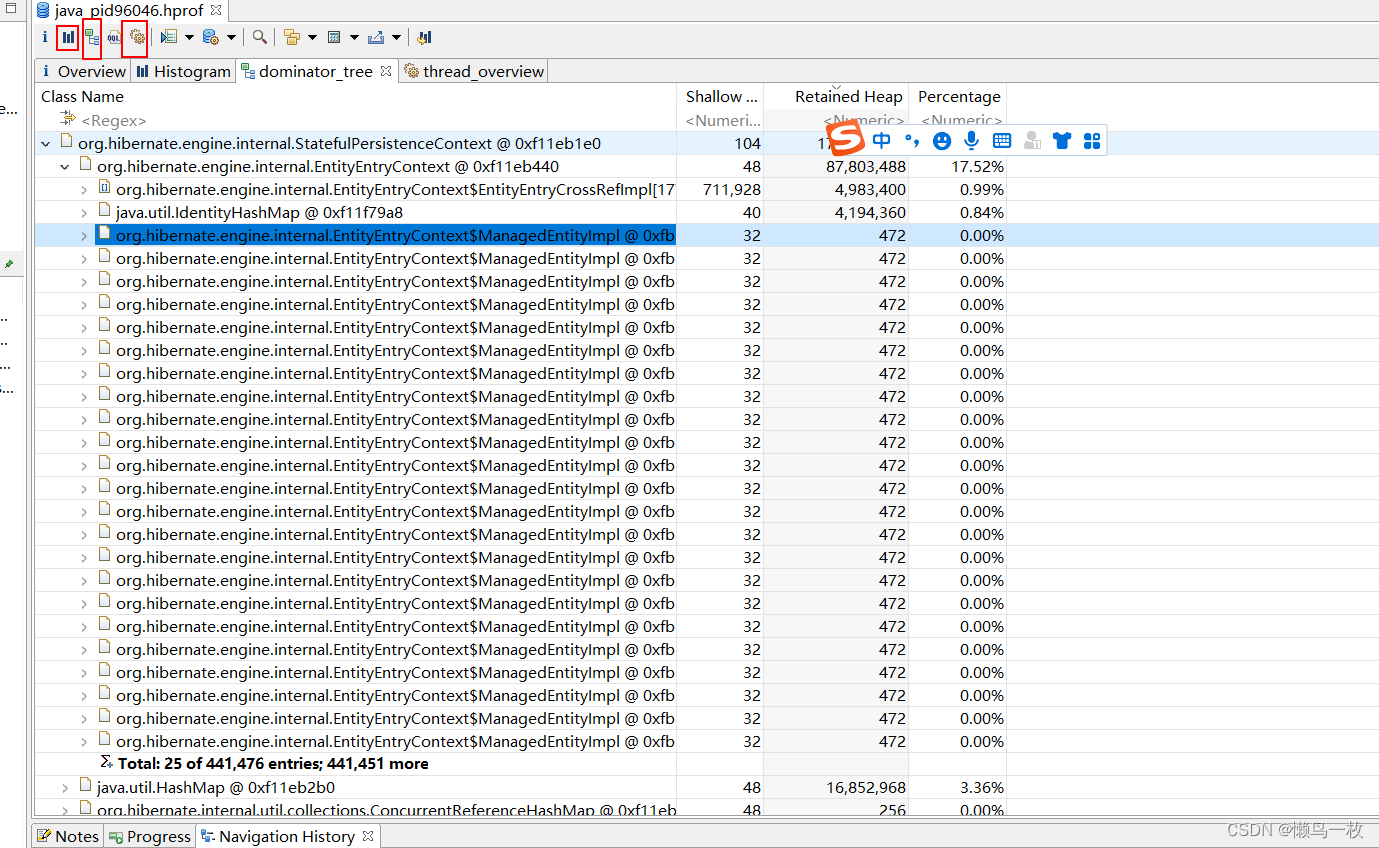Screen dimensions: 1379x848
Task: Open the Progress tab in bottom panel
Action: pyautogui.click(x=150, y=836)
